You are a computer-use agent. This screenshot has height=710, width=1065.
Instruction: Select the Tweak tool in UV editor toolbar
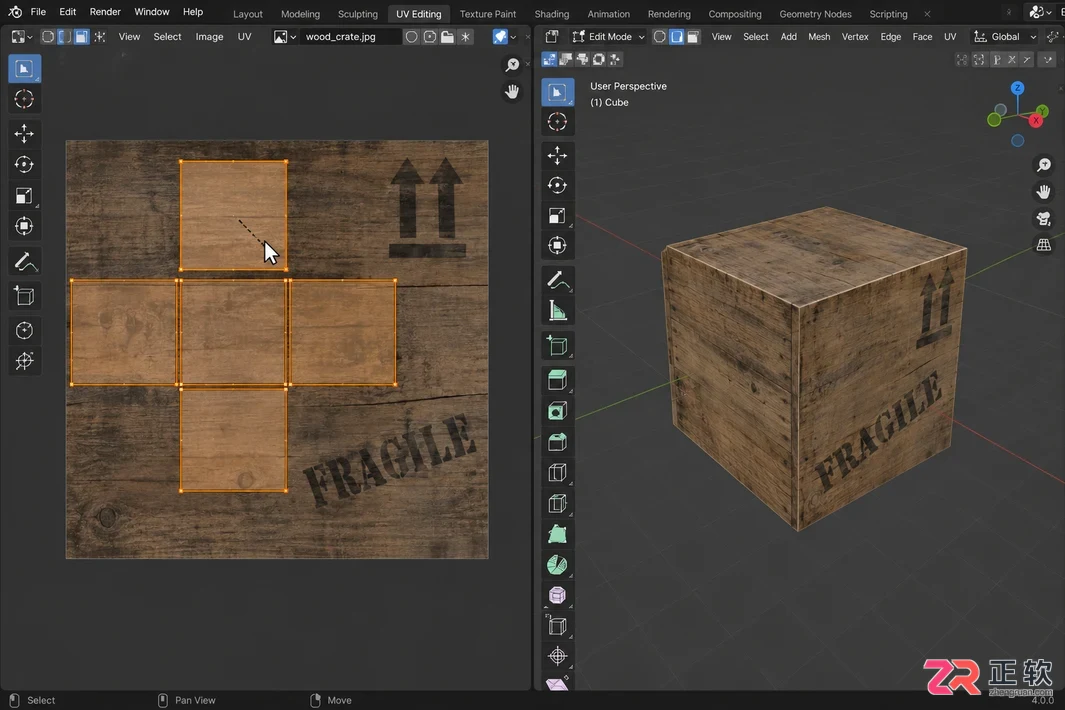(x=24, y=69)
